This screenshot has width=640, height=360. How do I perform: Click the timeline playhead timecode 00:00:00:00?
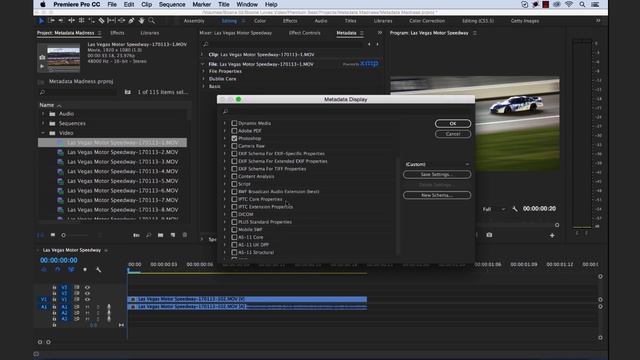click(x=59, y=260)
